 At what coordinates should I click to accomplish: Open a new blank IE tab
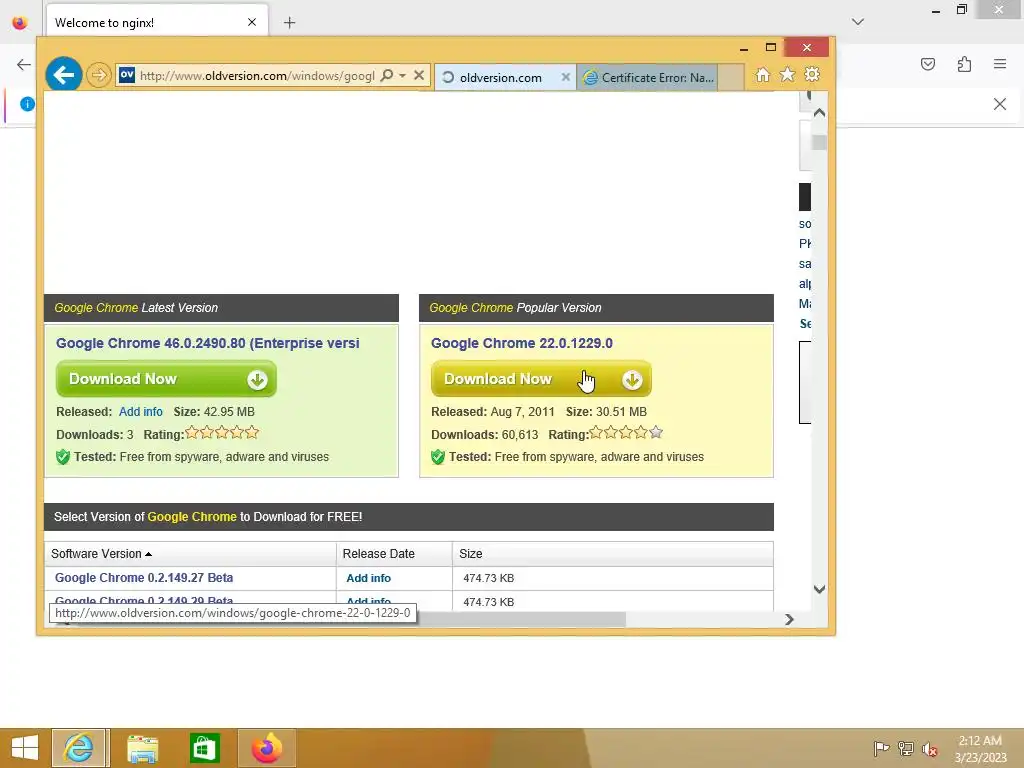731,78
